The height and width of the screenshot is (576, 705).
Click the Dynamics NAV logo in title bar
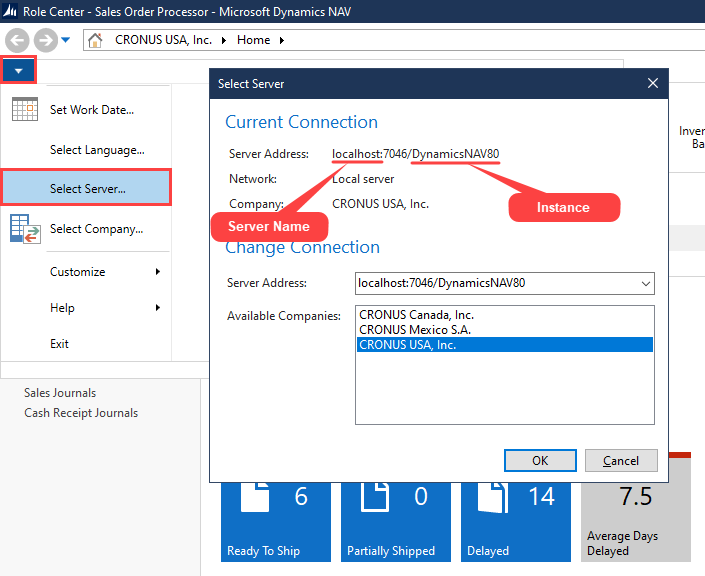10,11
